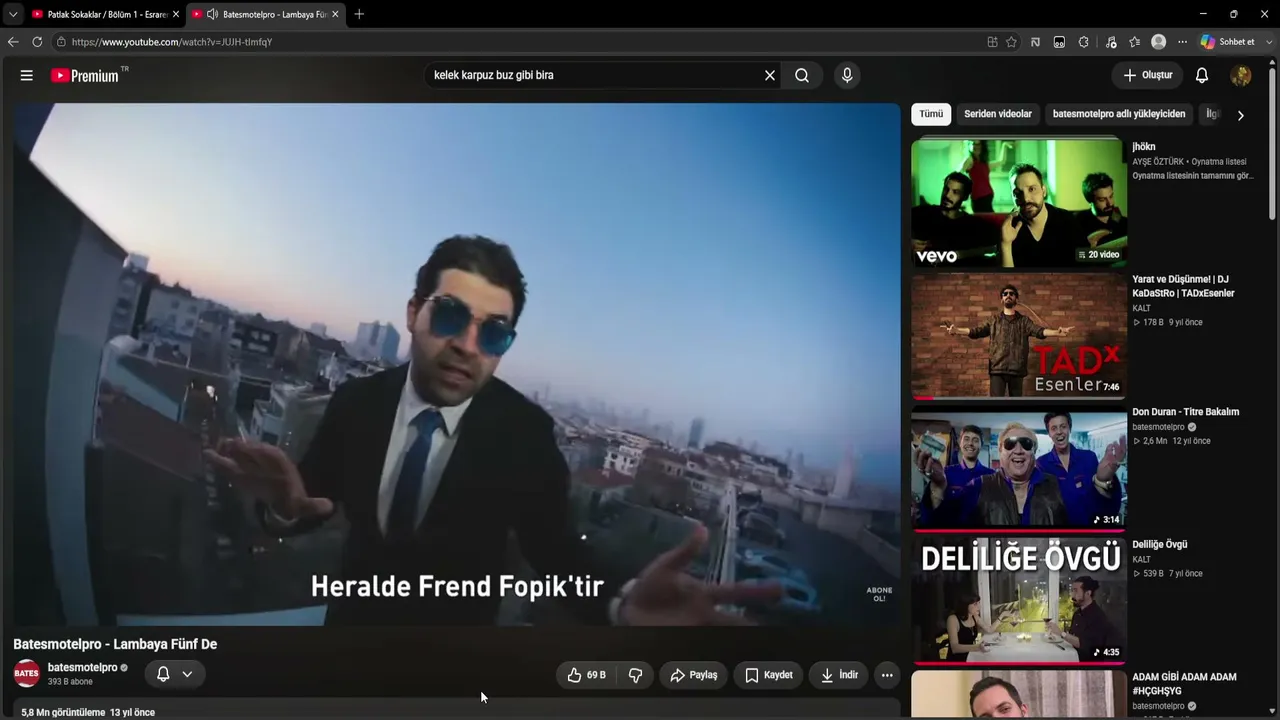Click the search input field
Screen dimensions: 1280x720
point(595,75)
